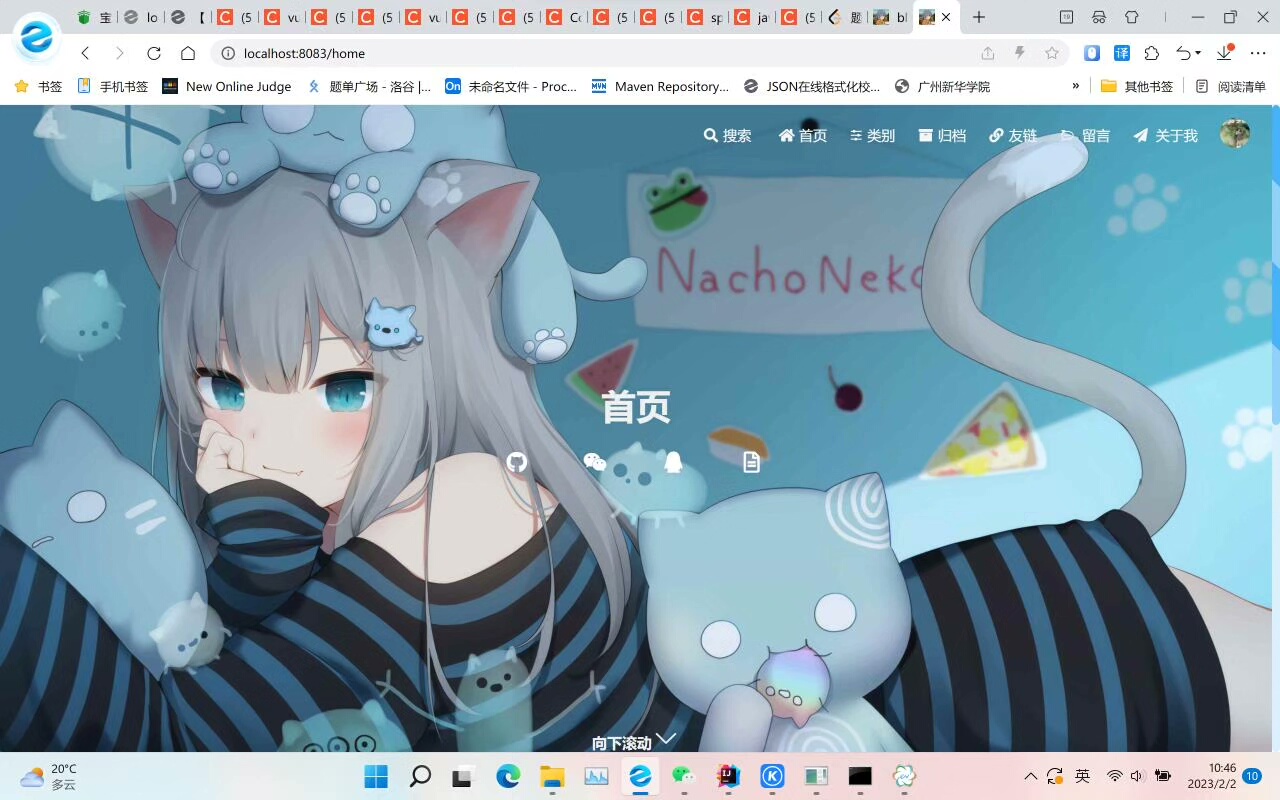Open the 留言 message board page
Screen dimensions: 1280x800
point(1085,135)
